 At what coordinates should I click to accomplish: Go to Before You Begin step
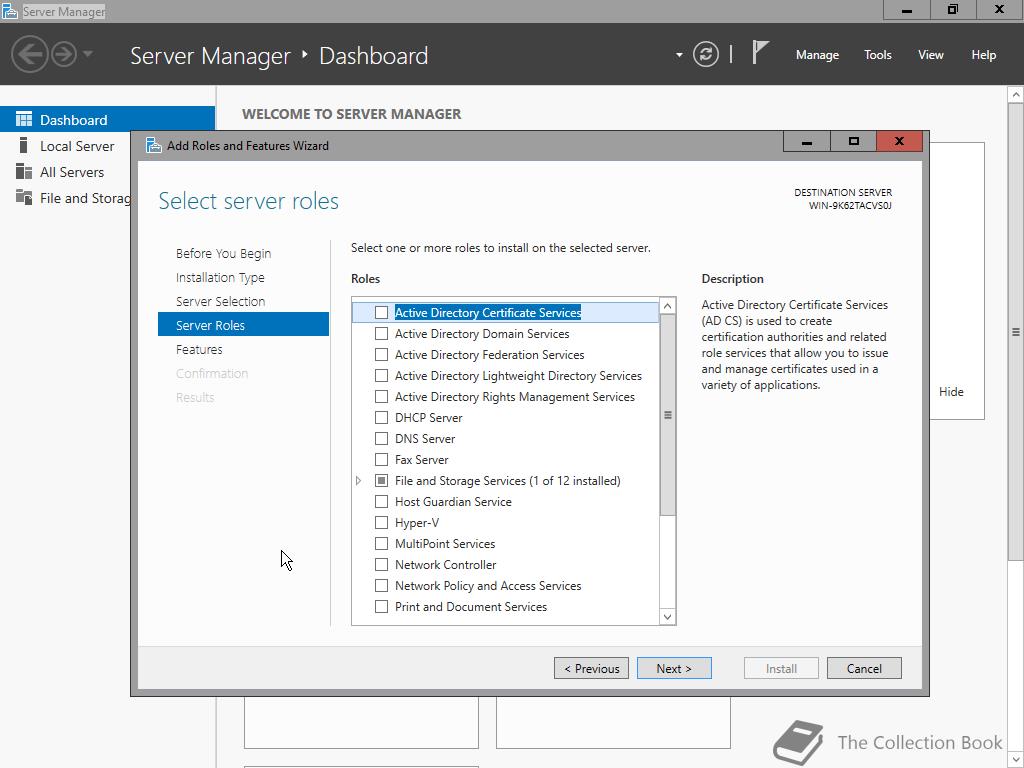pos(223,253)
